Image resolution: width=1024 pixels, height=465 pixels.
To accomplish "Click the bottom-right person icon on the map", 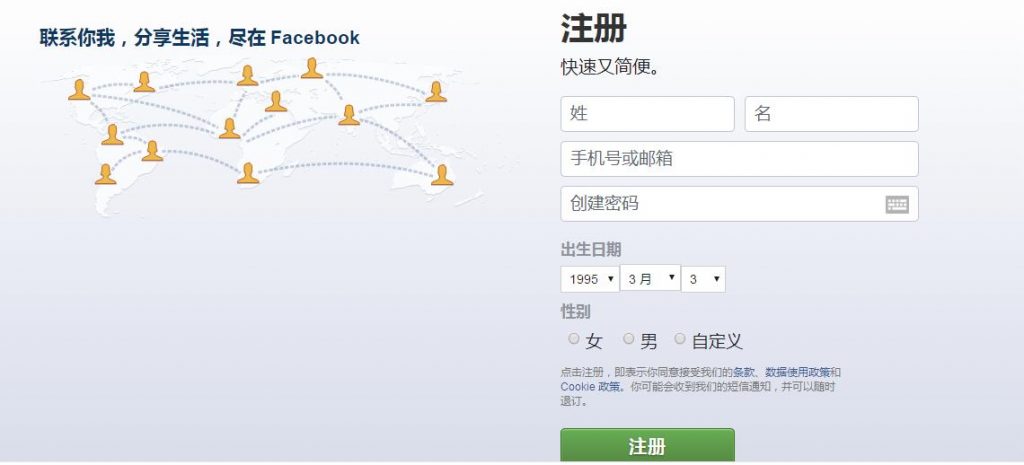I will (x=442, y=176).
